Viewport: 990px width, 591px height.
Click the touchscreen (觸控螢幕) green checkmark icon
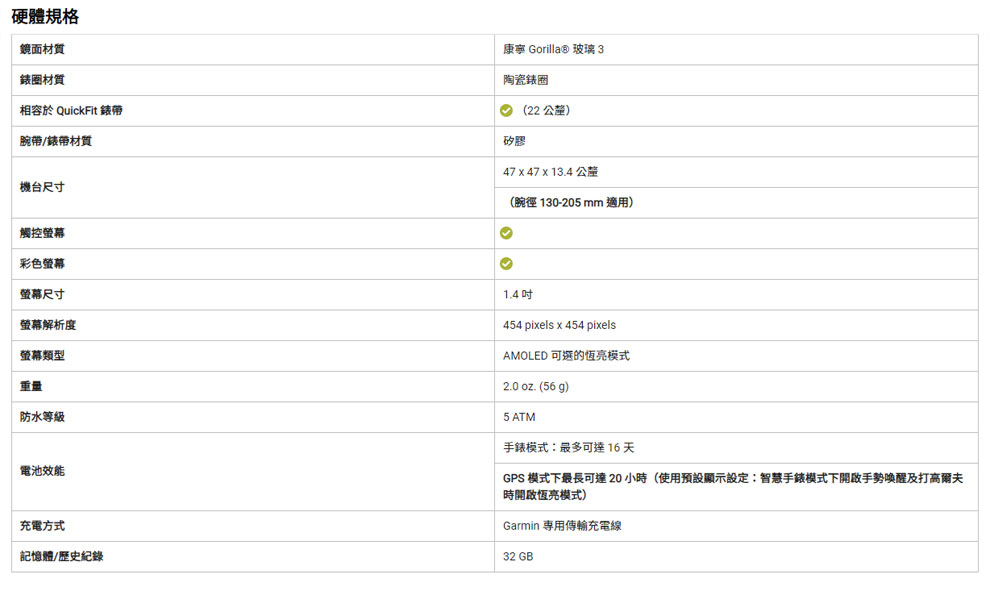pyautogui.click(x=506, y=233)
